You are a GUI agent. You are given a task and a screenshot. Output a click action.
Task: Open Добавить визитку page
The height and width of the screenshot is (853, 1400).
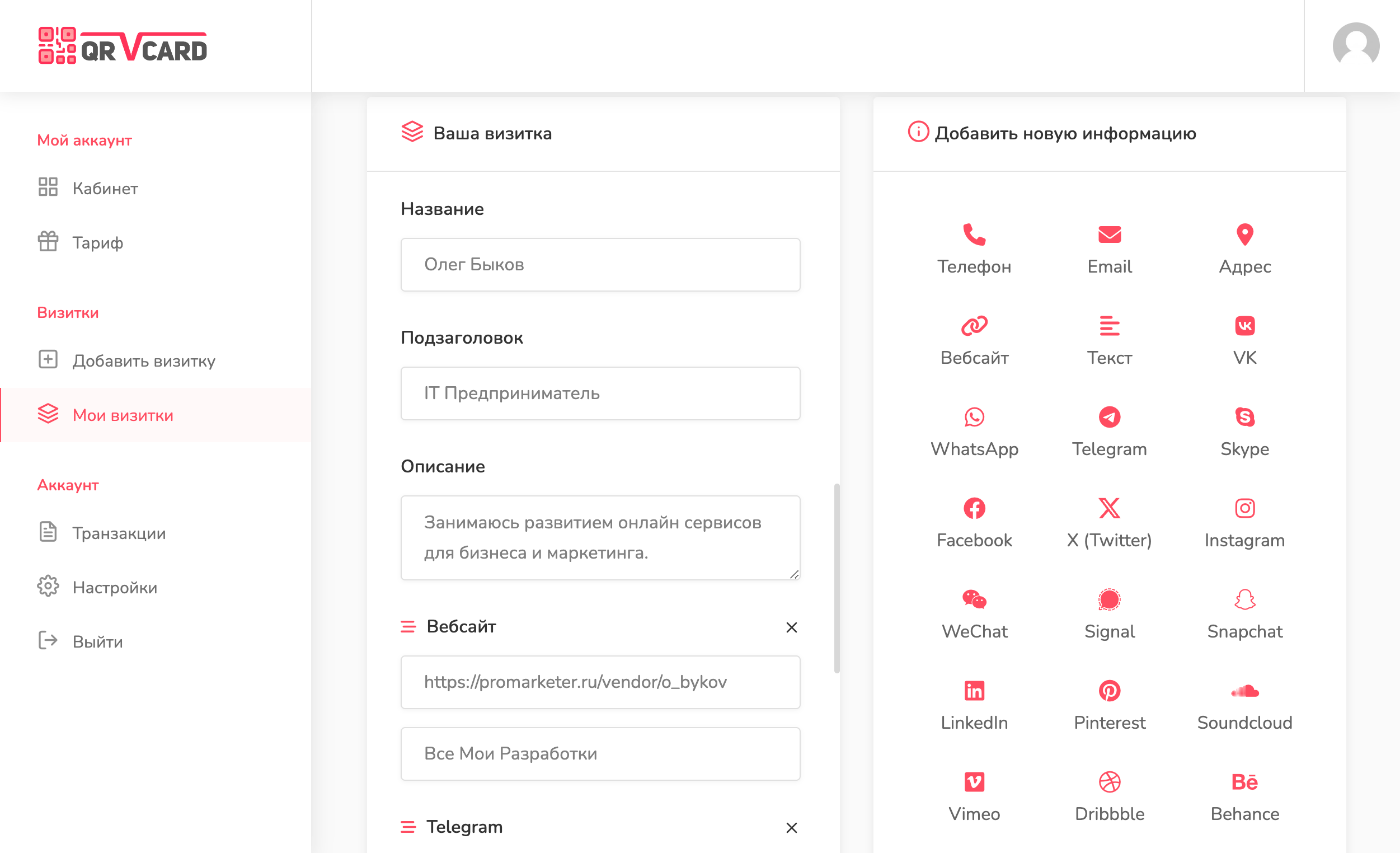[x=144, y=361]
